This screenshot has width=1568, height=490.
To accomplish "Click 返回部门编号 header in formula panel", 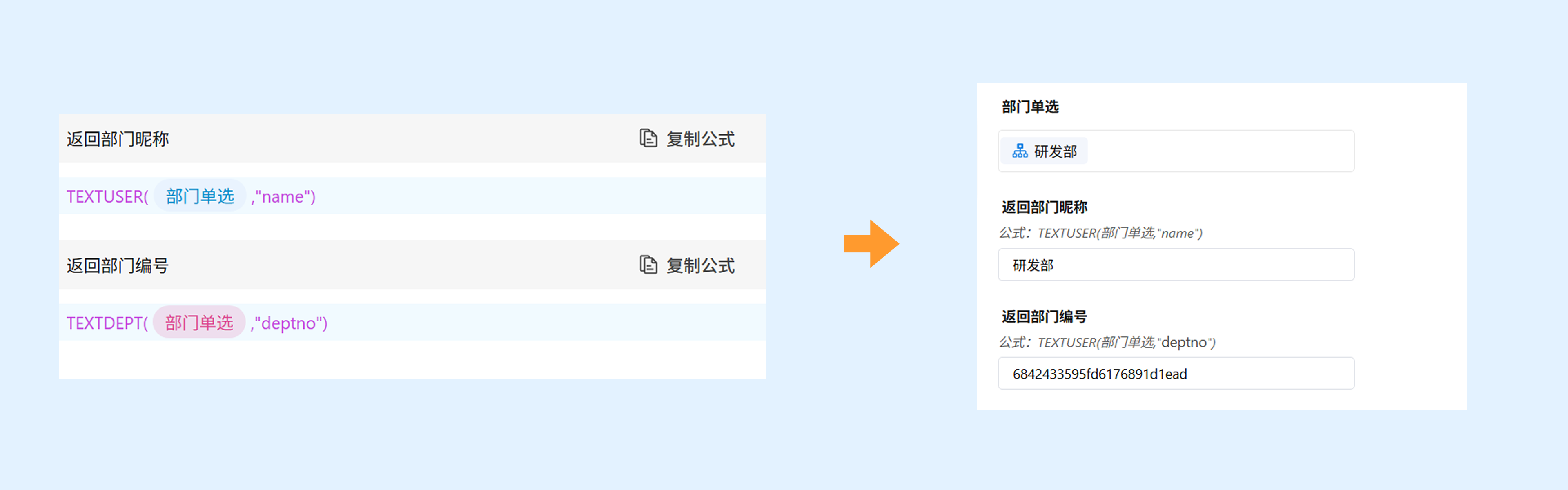I will pos(118,266).
